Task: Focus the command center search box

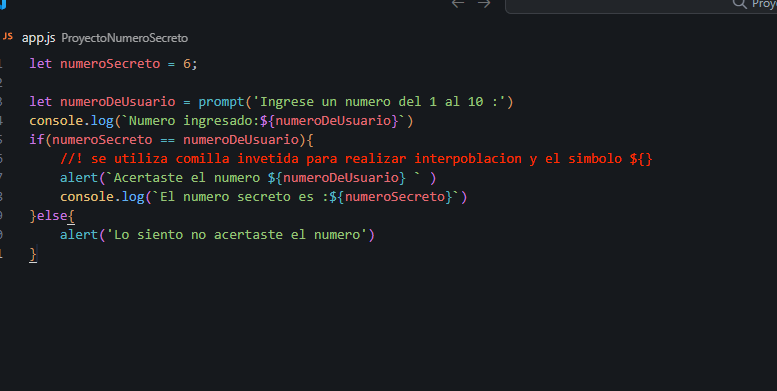Action: (641, 6)
